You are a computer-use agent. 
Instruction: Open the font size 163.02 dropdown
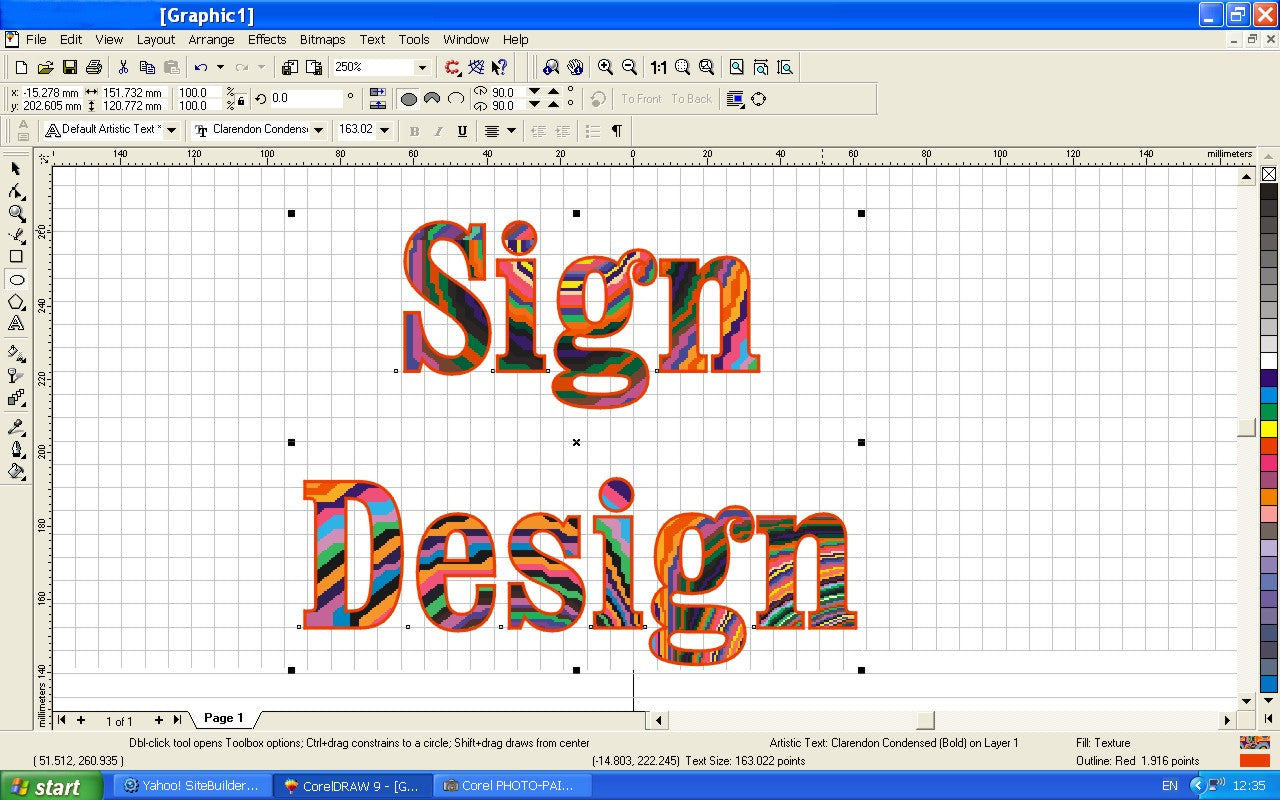383,130
